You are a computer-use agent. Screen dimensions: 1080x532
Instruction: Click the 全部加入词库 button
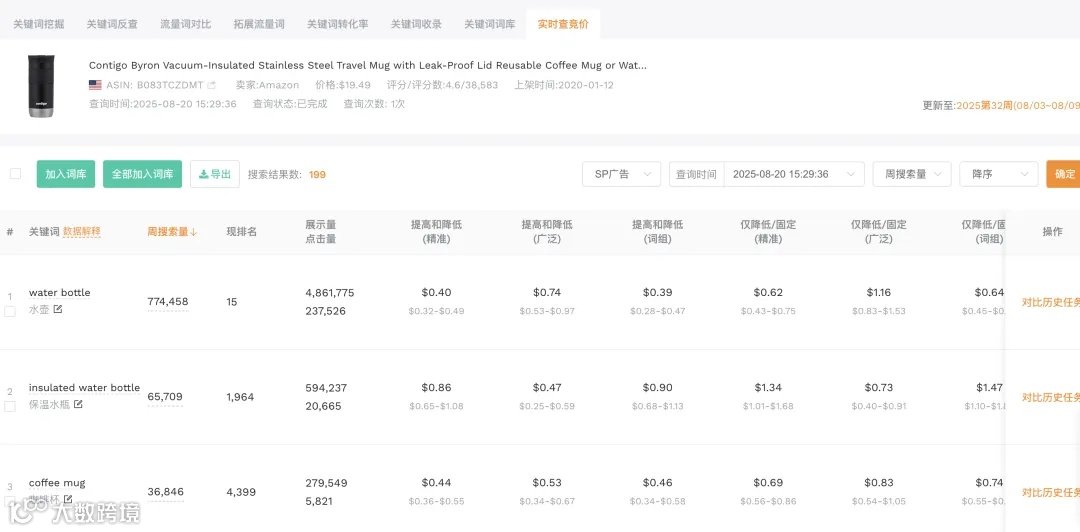tap(143, 174)
